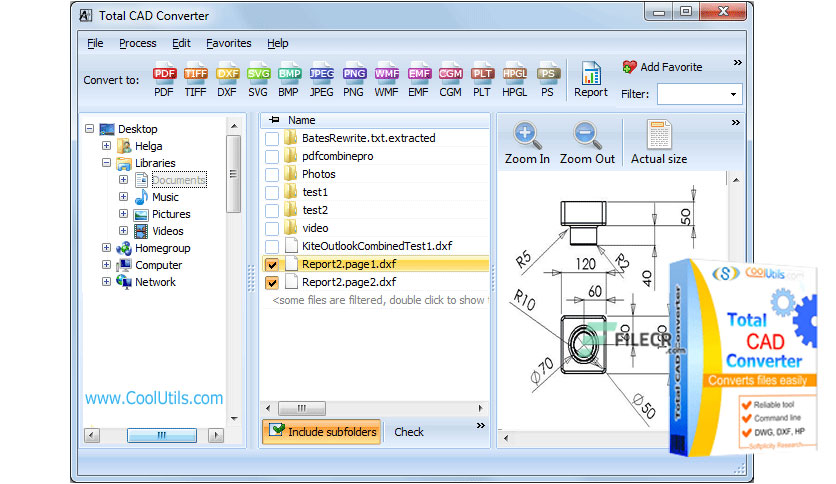This screenshot has width=836, height=484.
Task: Expand file list bottom bar chevron
Action: pos(481,425)
